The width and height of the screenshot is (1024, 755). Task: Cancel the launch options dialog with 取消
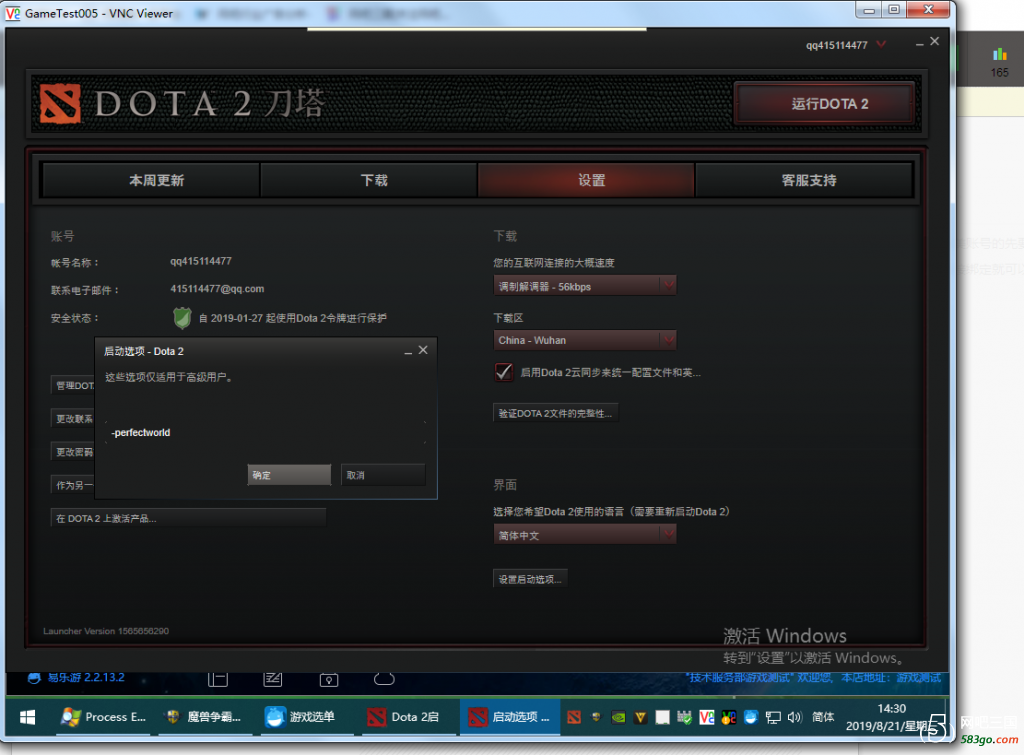(x=383, y=475)
